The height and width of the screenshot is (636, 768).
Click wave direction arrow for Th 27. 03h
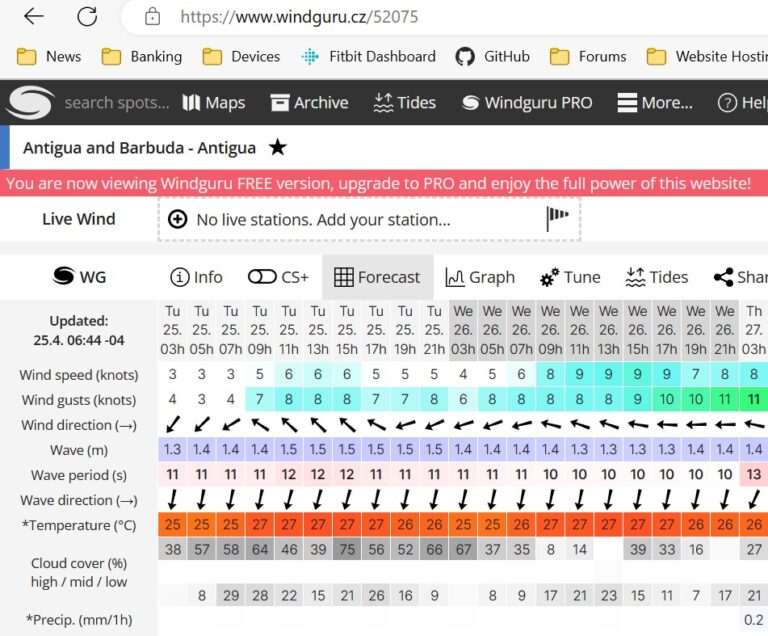tap(754, 499)
